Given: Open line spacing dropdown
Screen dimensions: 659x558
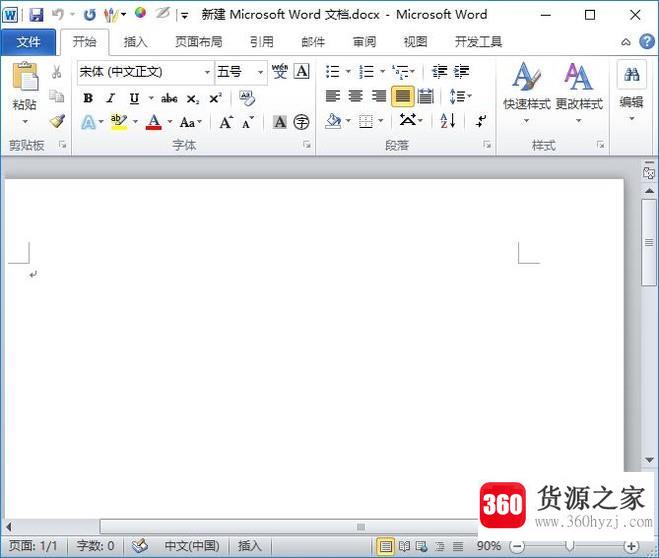Looking at the screenshot, I should (x=461, y=96).
